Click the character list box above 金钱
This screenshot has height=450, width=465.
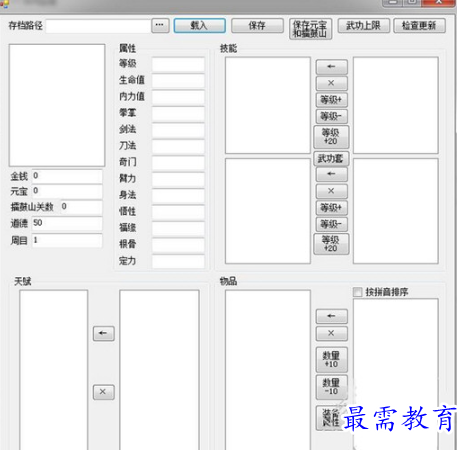57,105
